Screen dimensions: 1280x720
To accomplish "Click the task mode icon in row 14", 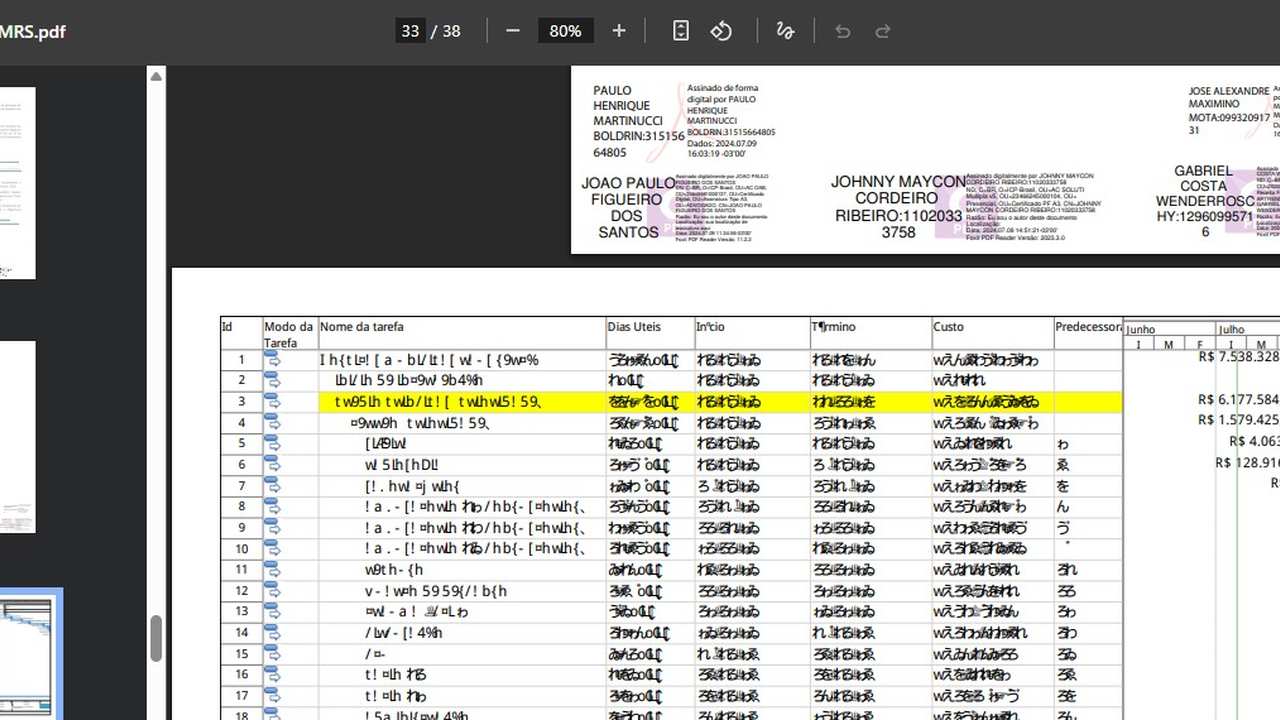I will [273, 632].
